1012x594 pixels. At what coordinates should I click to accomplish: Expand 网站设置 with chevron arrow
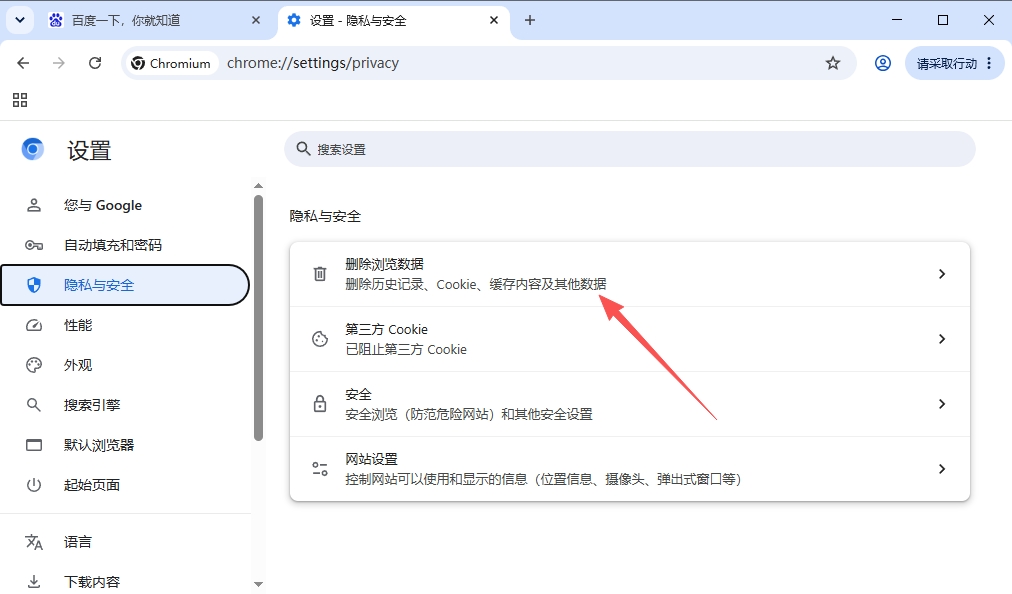coord(942,469)
